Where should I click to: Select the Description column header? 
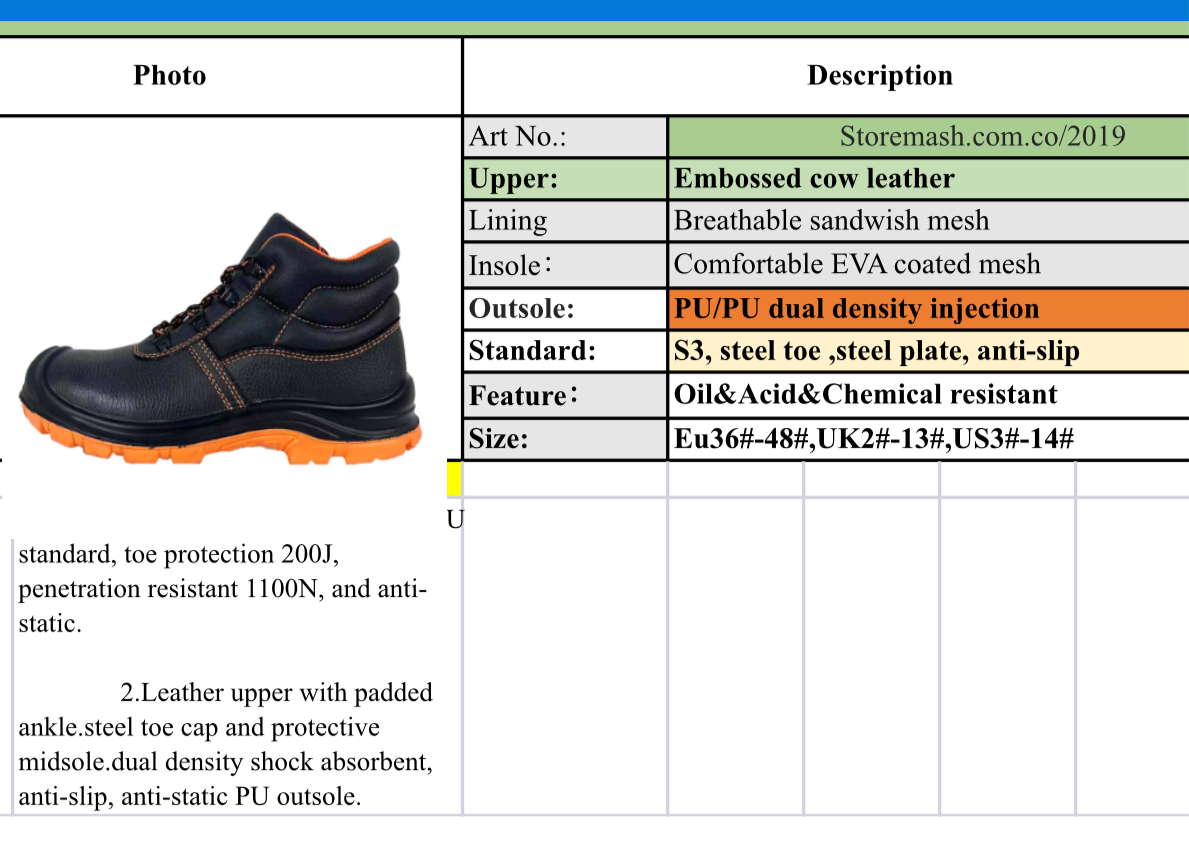pos(878,75)
